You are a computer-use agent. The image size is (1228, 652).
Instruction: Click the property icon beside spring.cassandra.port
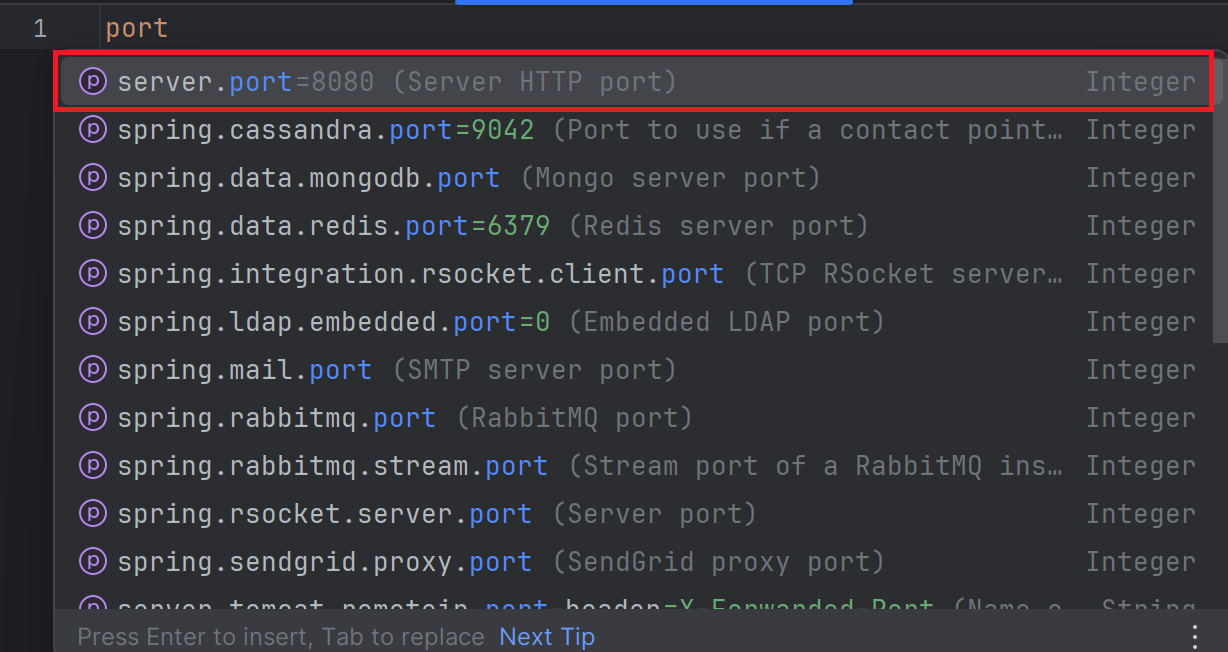coord(92,130)
